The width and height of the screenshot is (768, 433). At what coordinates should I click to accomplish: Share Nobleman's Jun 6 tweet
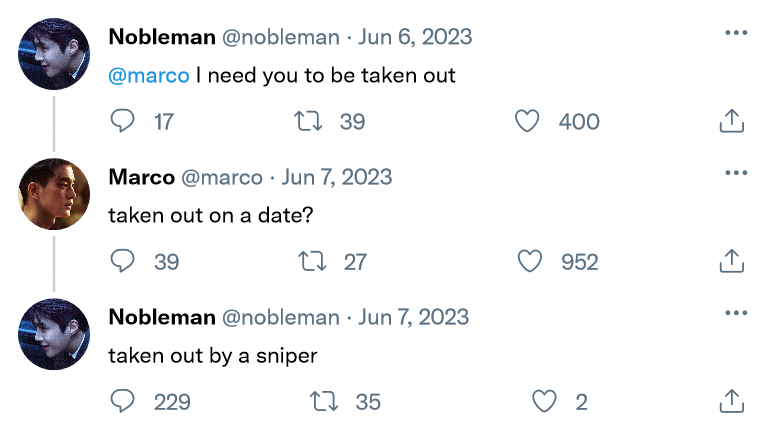pyautogui.click(x=732, y=121)
